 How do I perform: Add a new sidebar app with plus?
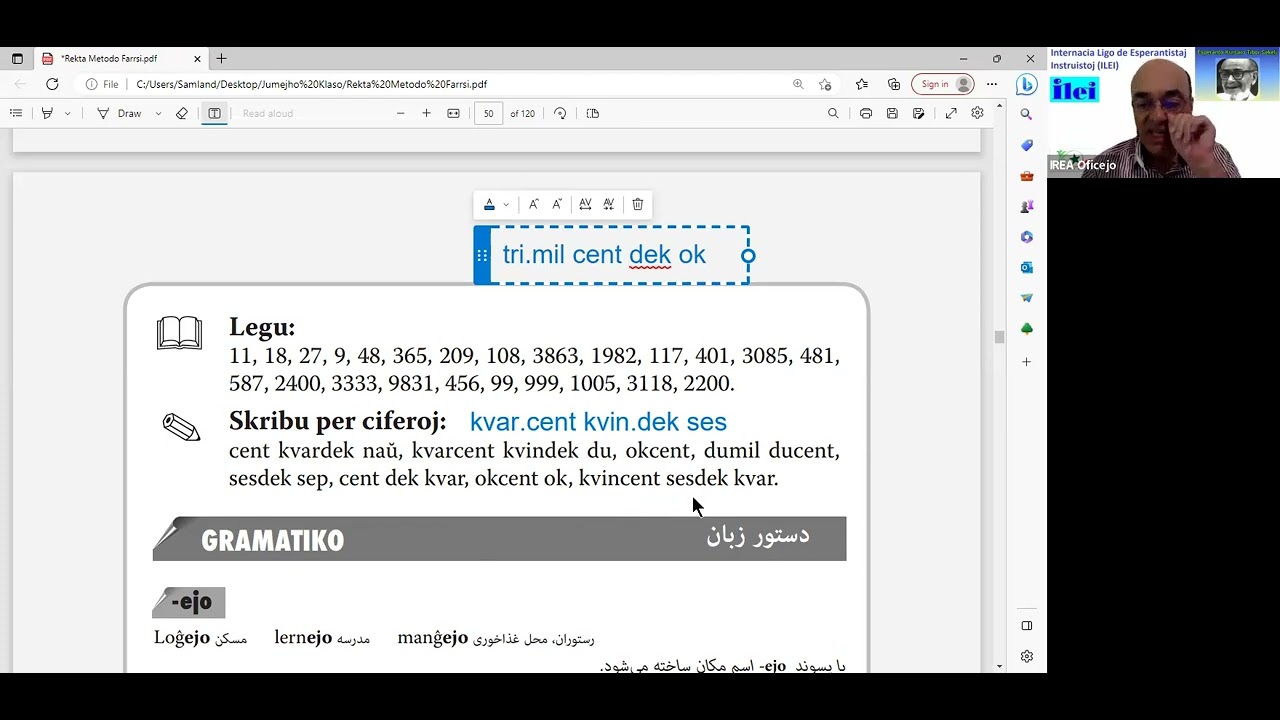click(1026, 361)
